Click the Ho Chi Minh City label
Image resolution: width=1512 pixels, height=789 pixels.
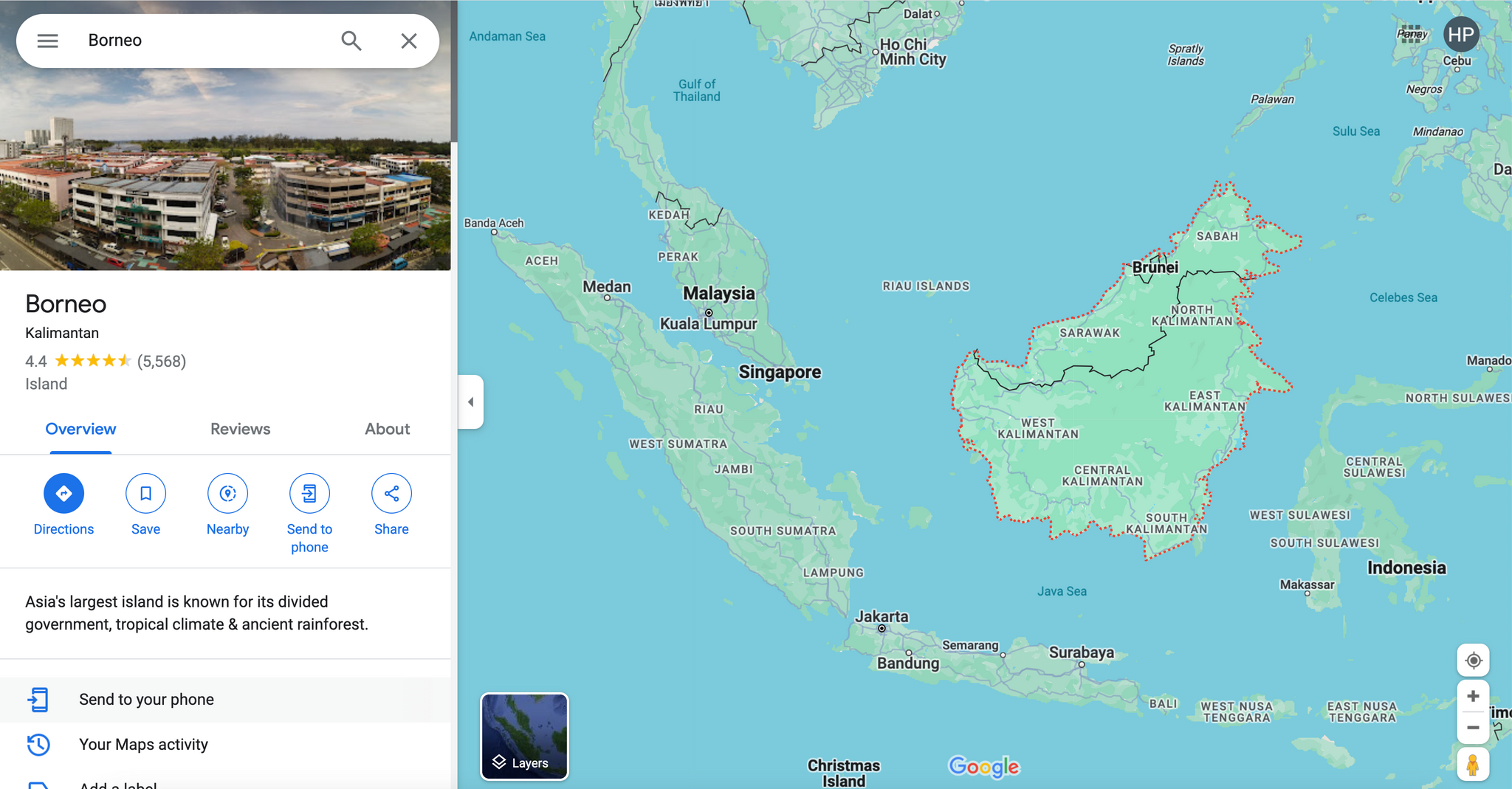click(x=913, y=52)
